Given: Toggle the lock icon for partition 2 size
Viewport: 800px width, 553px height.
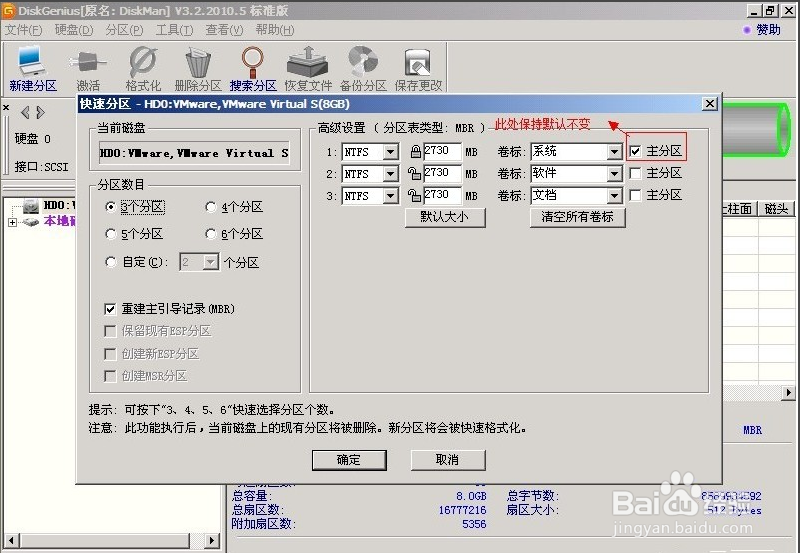Looking at the screenshot, I should click(414, 173).
